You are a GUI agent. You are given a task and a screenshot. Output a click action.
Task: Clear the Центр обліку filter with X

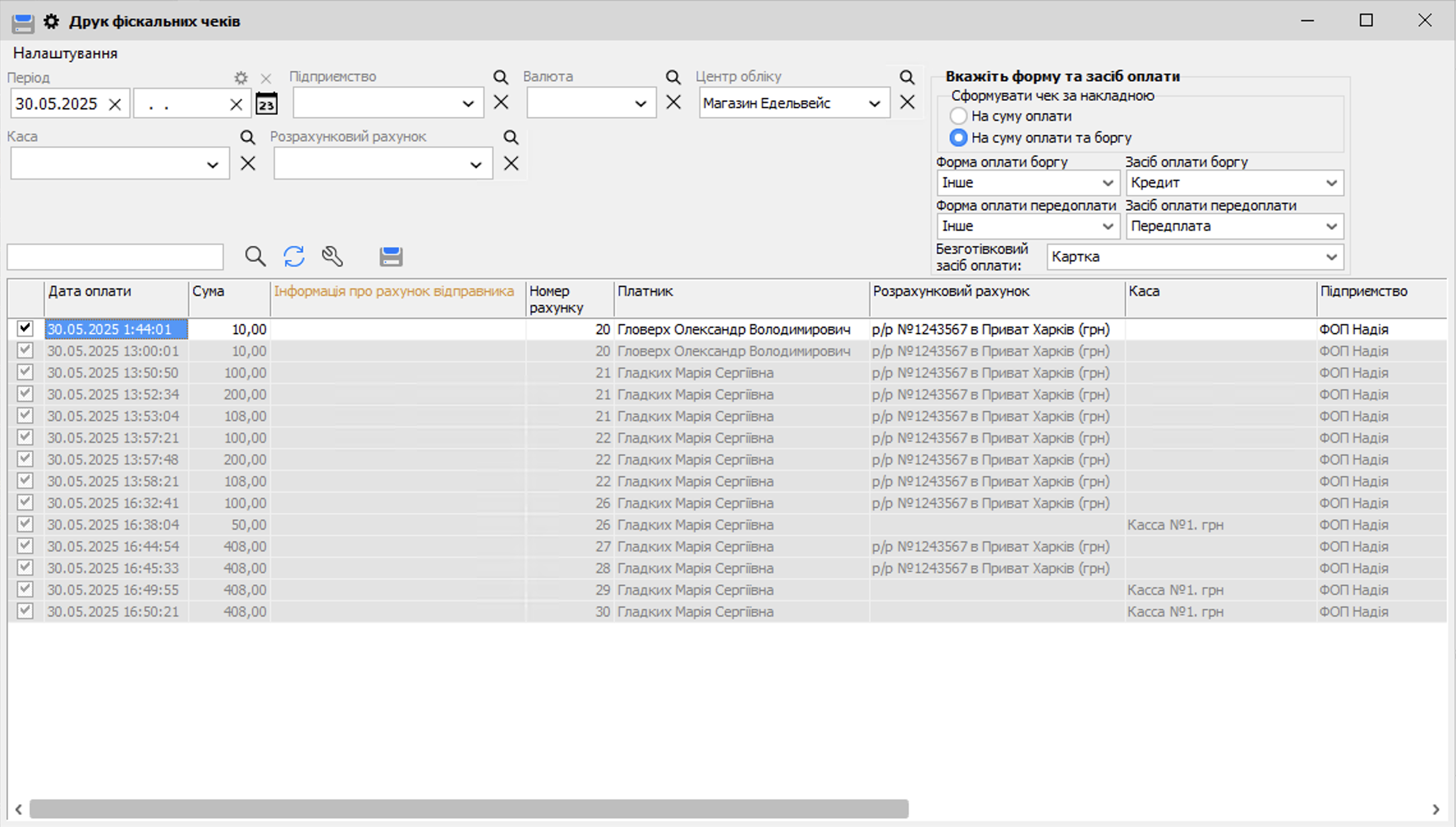907,102
